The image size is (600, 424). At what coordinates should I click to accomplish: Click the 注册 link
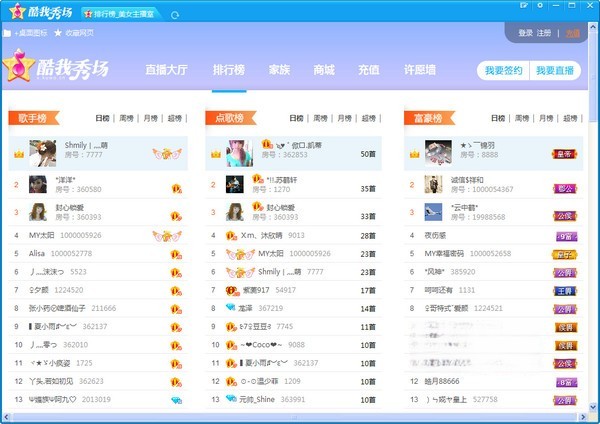tap(544, 33)
